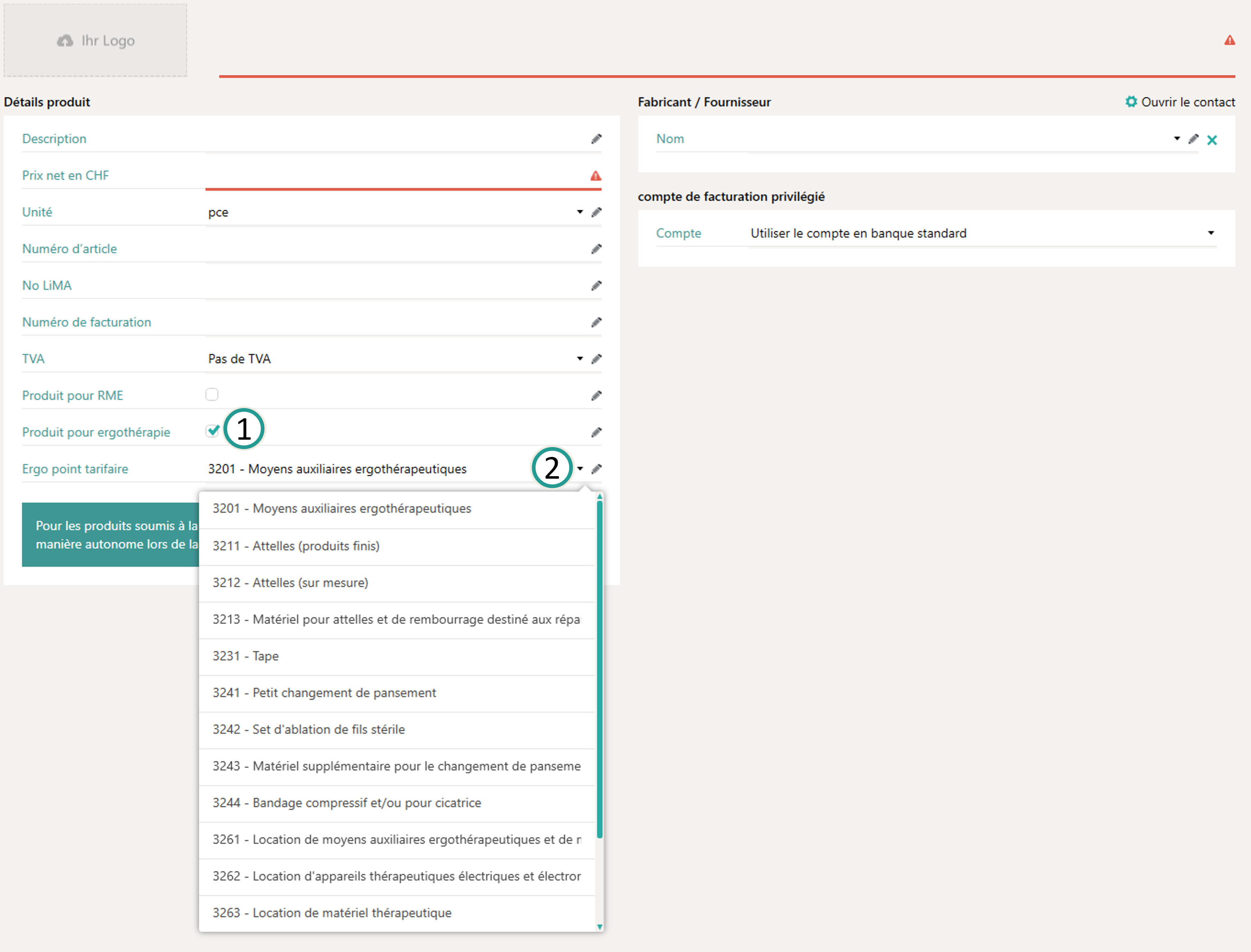Click the X icon to clear Nom
This screenshot has height=952, width=1251.
pos(1212,140)
